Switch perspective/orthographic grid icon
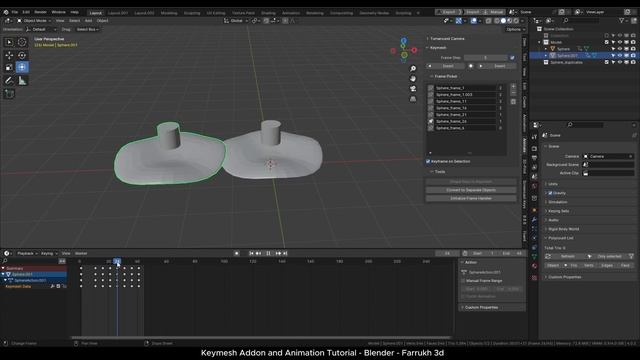Viewport: 640px width, 360px height. 413,99
